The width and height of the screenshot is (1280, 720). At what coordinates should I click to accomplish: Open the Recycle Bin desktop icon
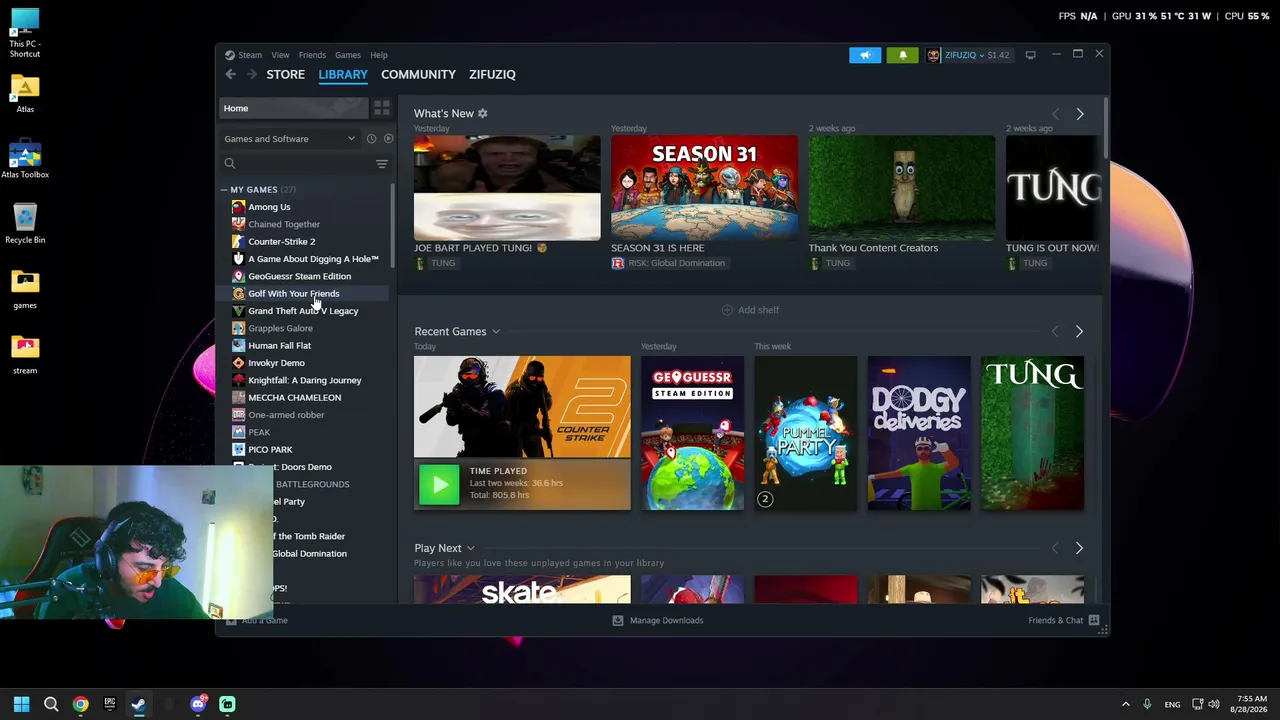[25, 224]
